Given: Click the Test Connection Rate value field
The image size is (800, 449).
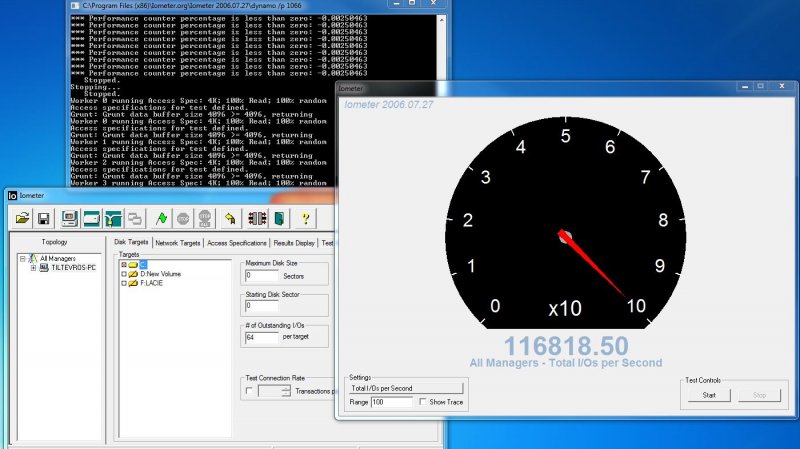Looking at the screenshot, I should point(270,391).
